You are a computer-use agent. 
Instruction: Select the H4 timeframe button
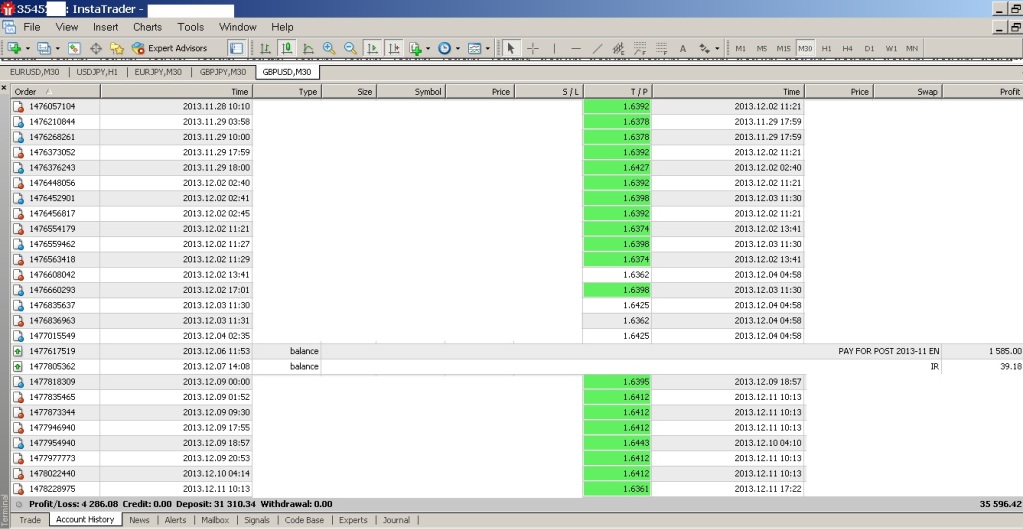click(x=847, y=48)
